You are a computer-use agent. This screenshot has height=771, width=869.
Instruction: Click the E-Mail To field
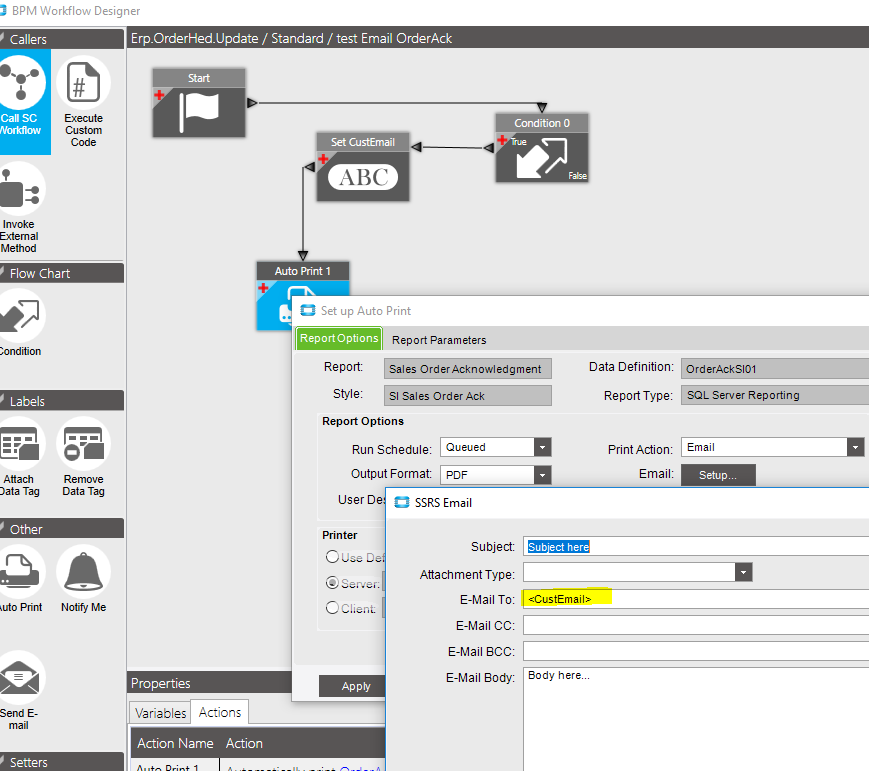click(696, 599)
